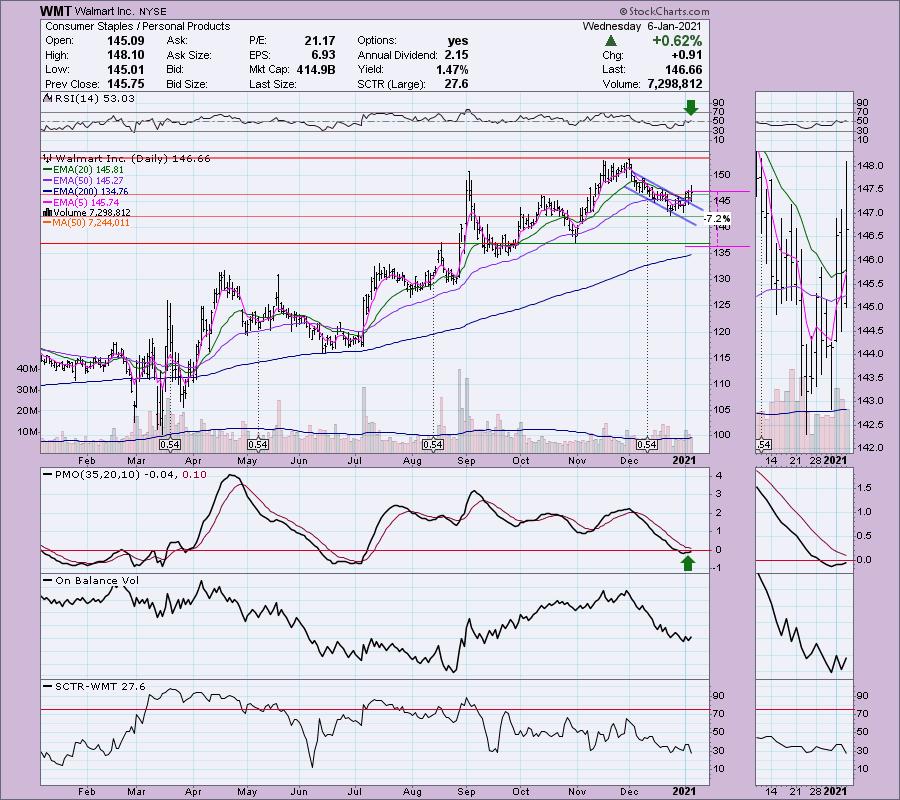
Task: Select the High value 148.10
Action: point(126,55)
